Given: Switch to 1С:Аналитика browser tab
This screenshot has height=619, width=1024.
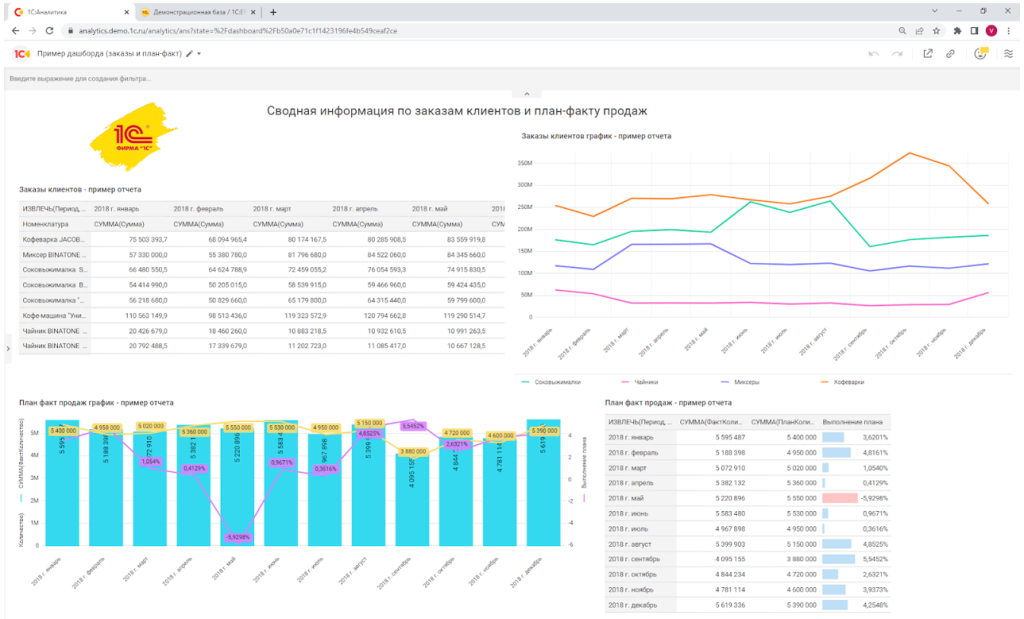Looking at the screenshot, I should (x=69, y=12).
